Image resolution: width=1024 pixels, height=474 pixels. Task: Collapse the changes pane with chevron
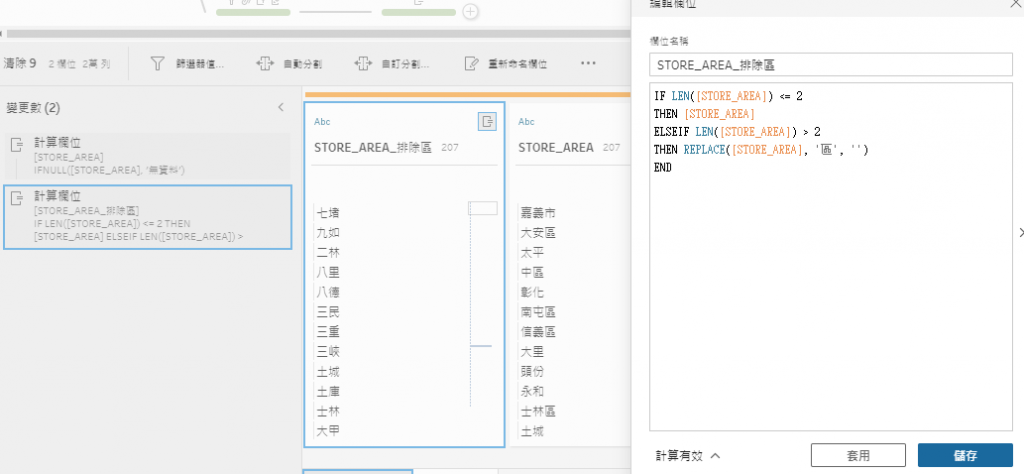click(281, 107)
